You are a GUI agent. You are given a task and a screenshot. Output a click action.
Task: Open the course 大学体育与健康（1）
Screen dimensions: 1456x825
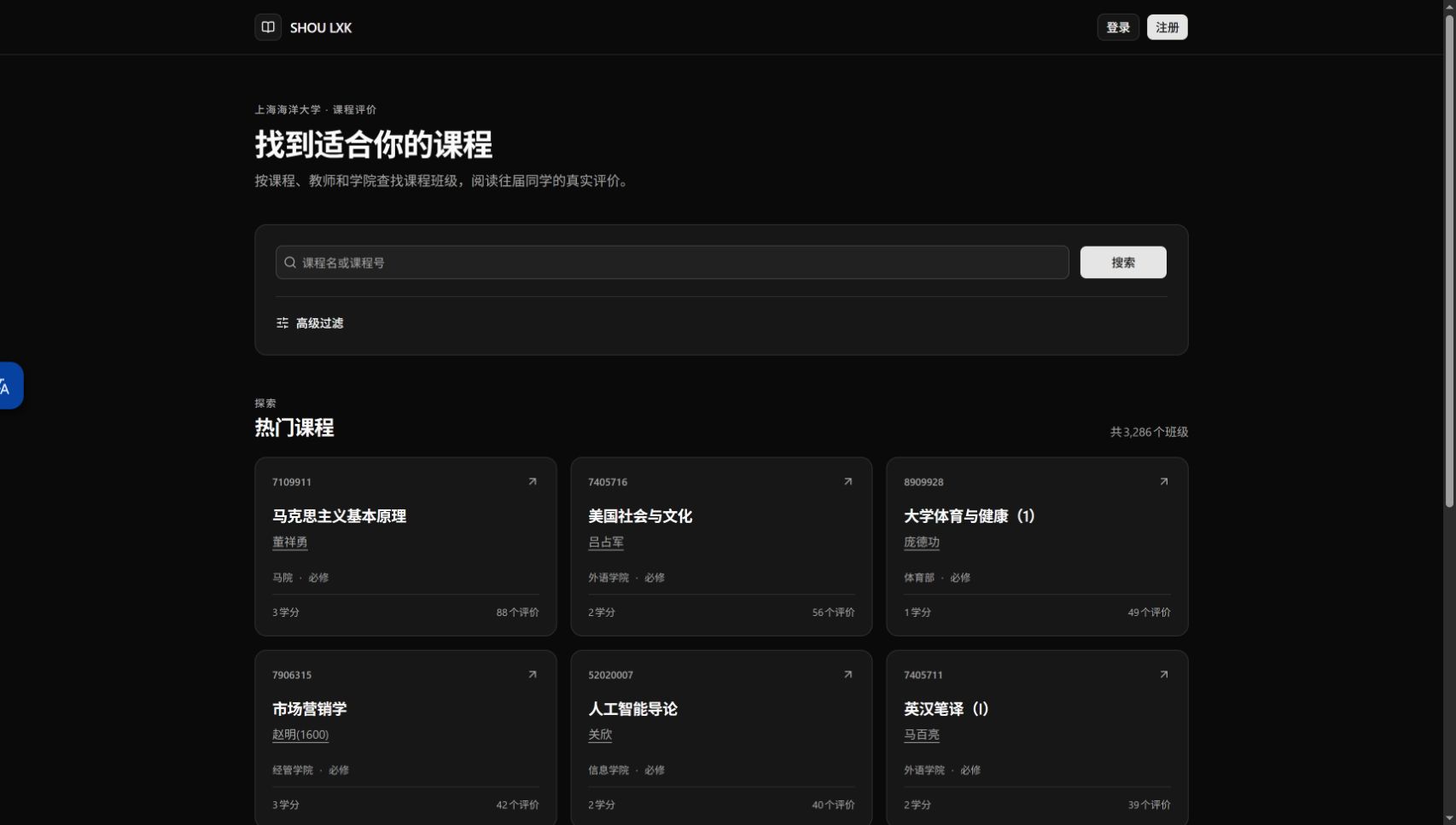(x=970, y=516)
